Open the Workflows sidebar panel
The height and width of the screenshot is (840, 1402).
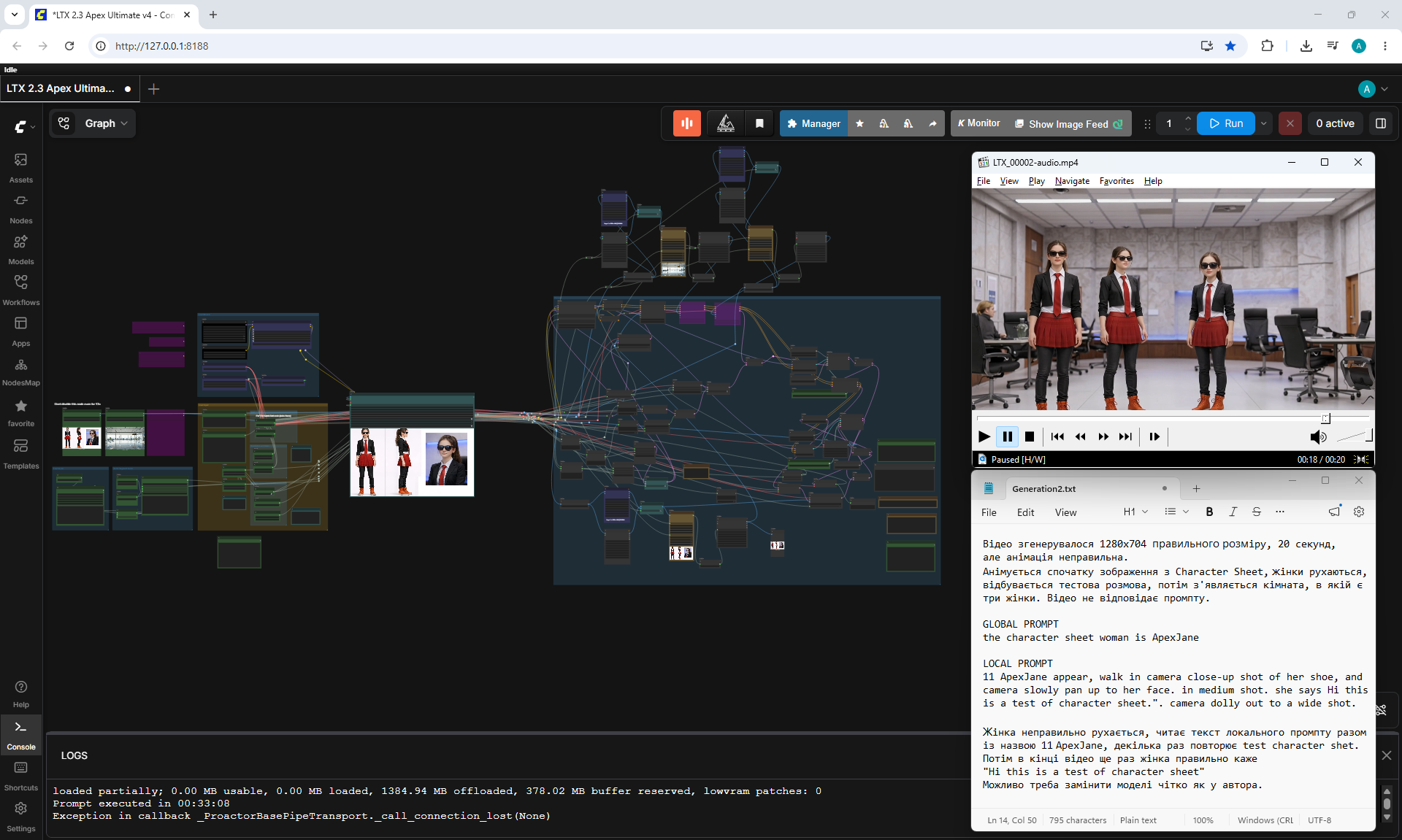(x=20, y=290)
